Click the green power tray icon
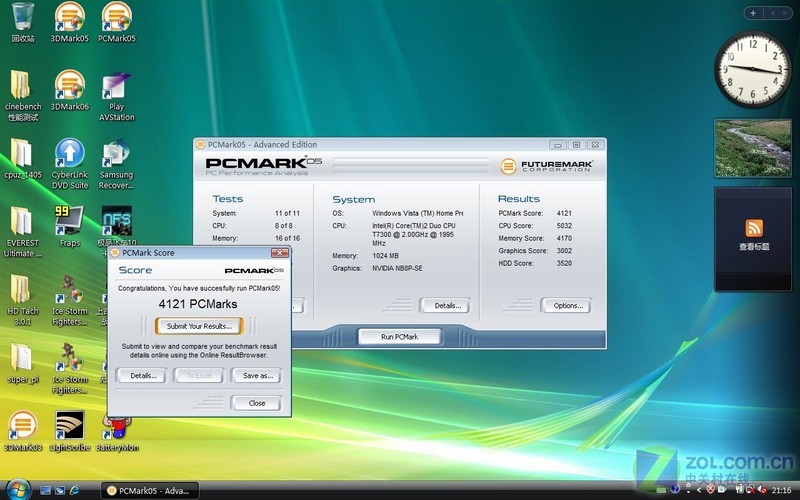Viewport: 800px width, 500px height. [740, 489]
